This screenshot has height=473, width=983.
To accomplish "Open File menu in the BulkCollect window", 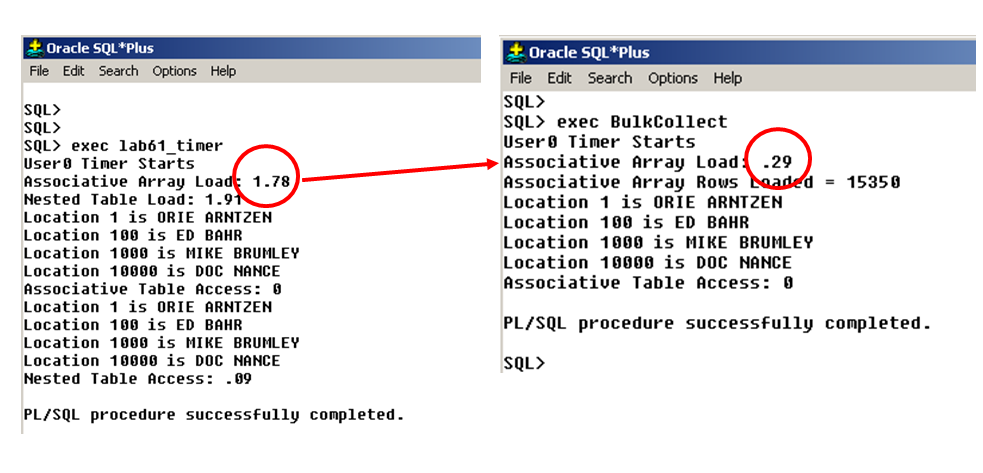I will pos(520,78).
